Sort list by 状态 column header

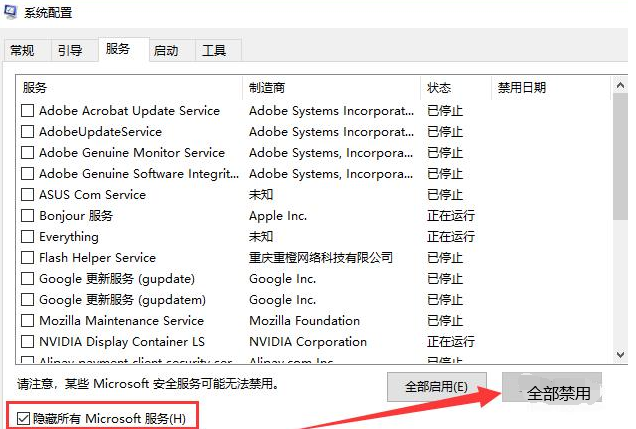click(455, 88)
